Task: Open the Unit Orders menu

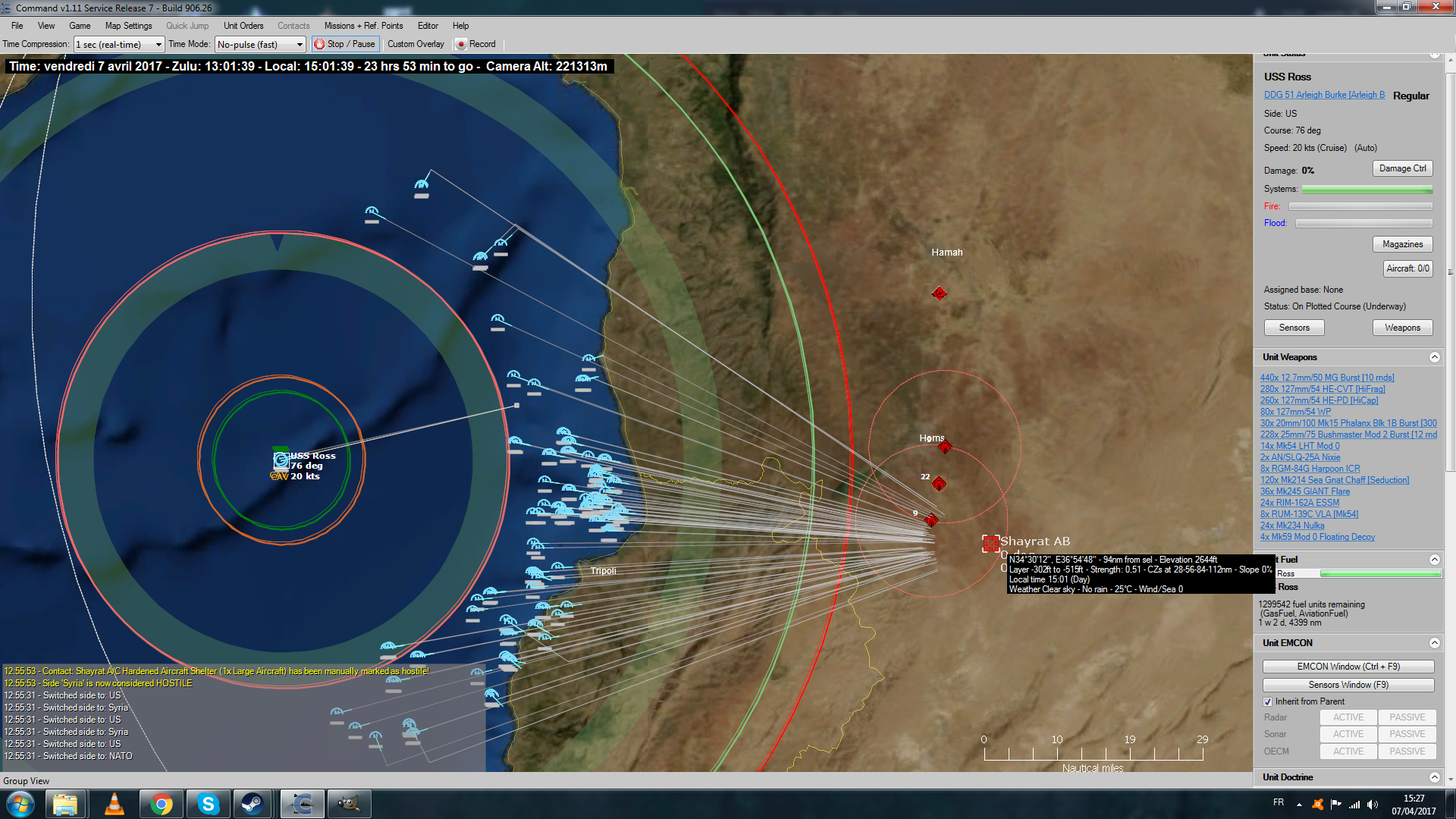Action: point(243,26)
